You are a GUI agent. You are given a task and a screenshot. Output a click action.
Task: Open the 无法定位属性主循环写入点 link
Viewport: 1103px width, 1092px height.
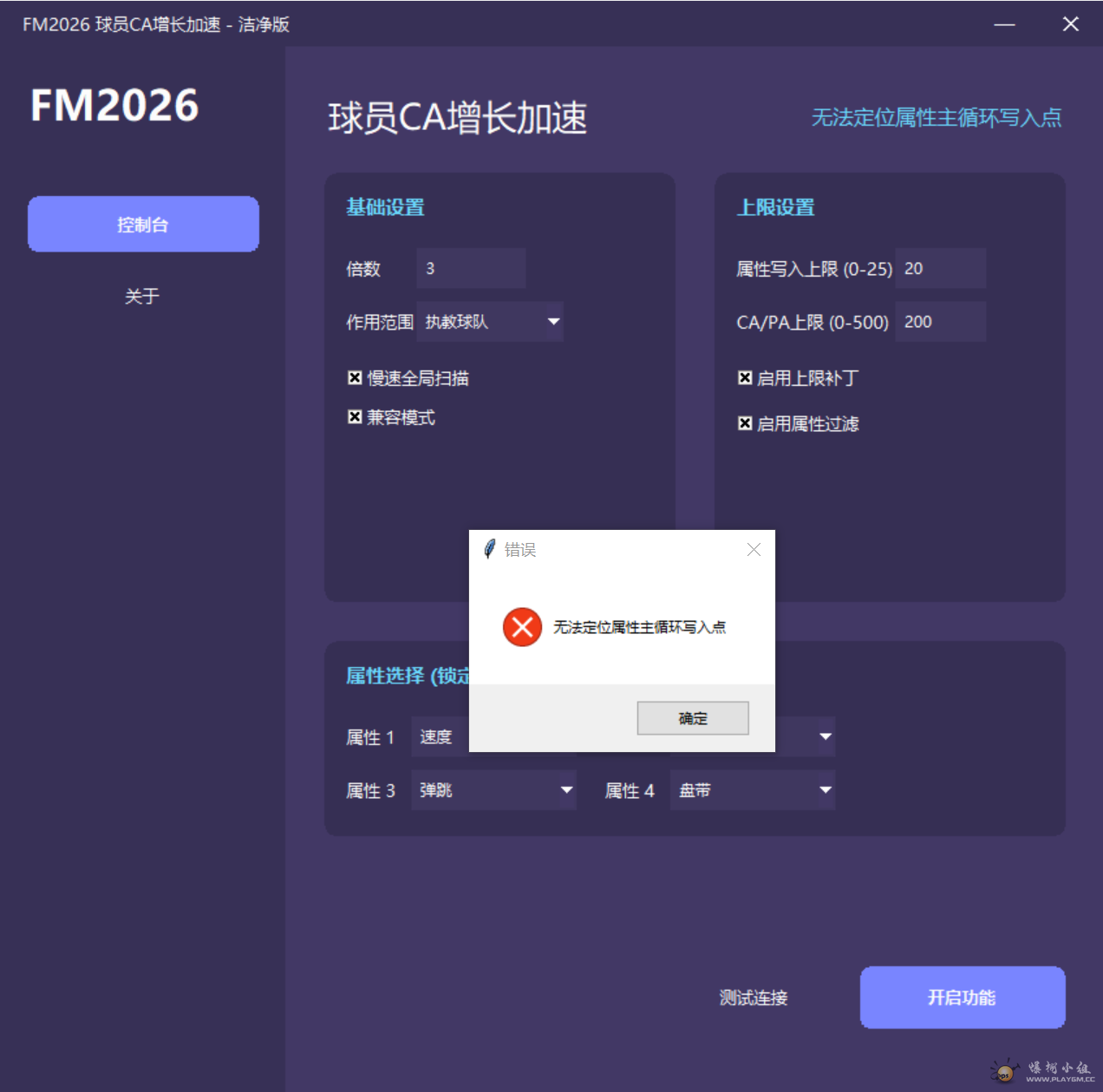pos(937,118)
